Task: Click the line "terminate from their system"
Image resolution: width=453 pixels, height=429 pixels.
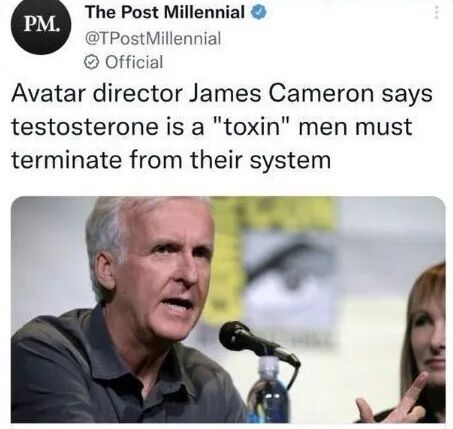Action: [x=171, y=160]
